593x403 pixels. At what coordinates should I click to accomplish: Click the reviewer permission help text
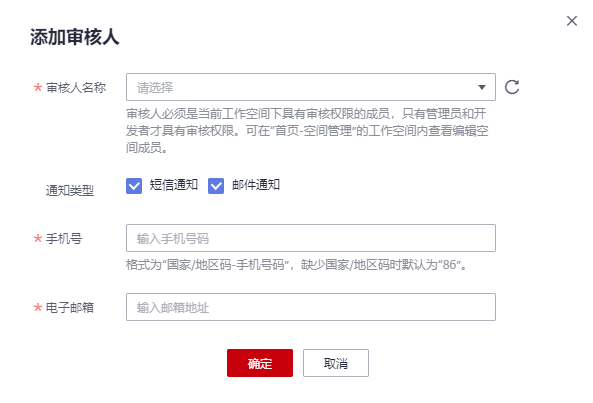[x=307, y=130]
